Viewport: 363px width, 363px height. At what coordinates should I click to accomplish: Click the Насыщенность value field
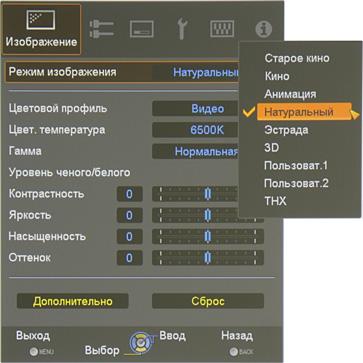(x=129, y=237)
